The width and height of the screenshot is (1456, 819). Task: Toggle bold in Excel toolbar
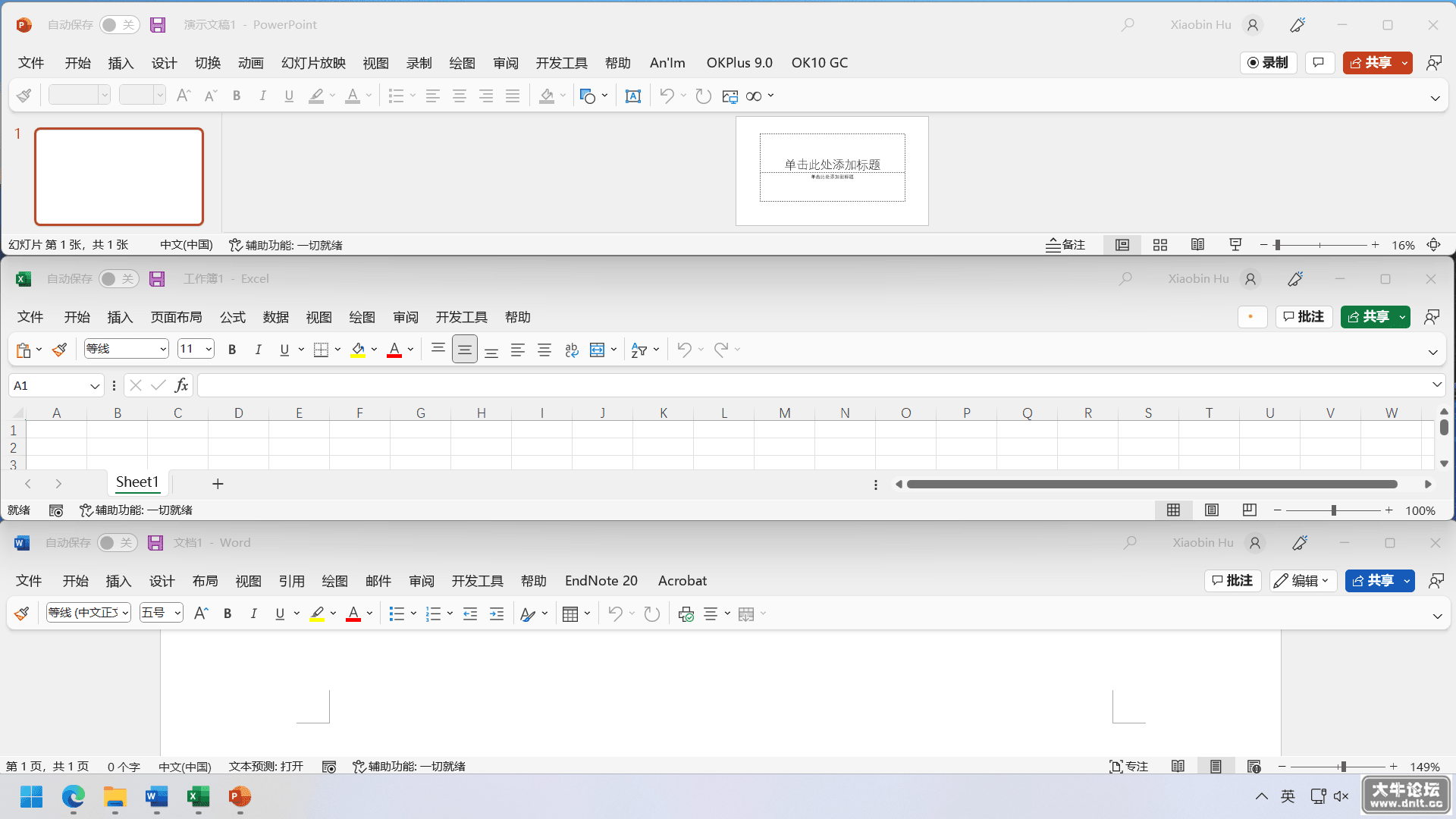[232, 350]
